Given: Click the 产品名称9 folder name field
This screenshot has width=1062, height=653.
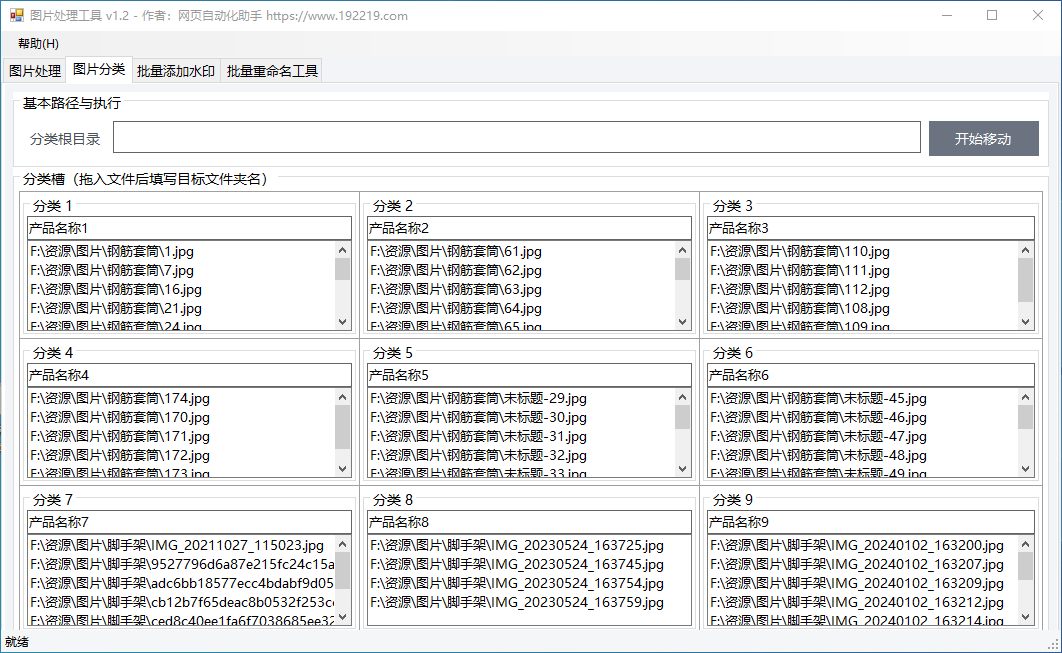Looking at the screenshot, I should [869, 522].
